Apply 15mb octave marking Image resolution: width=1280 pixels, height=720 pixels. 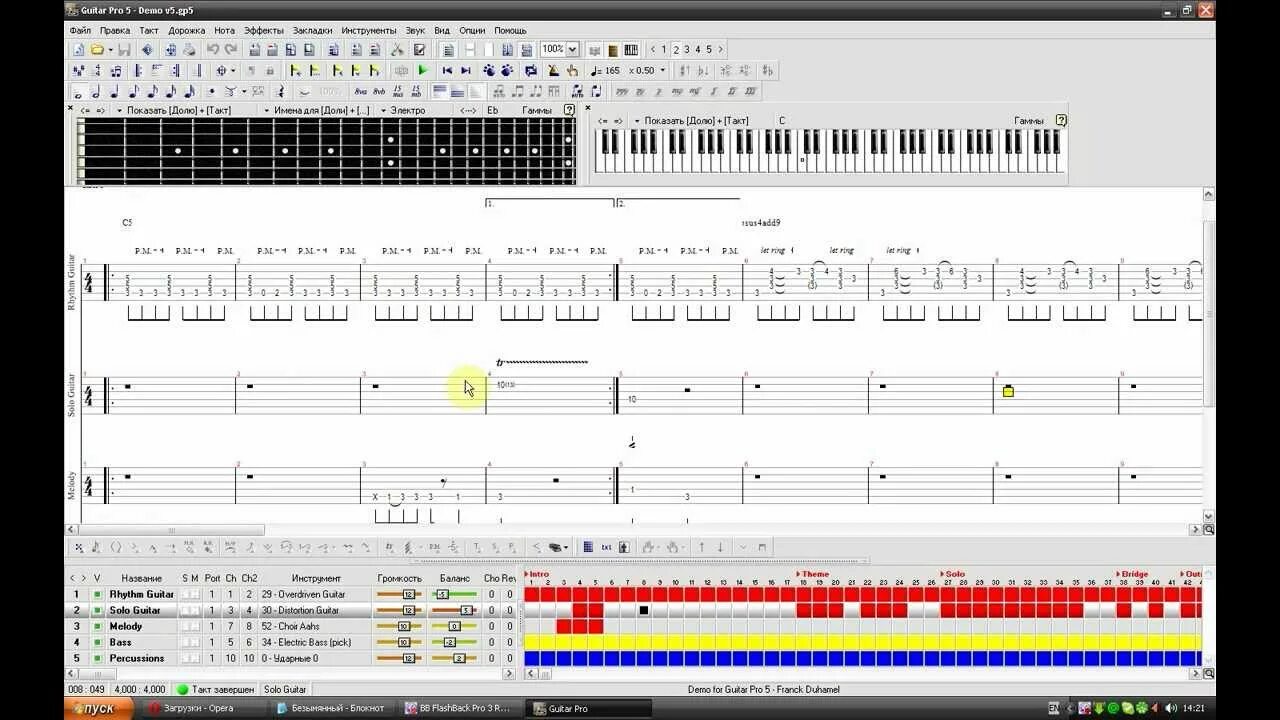pos(416,91)
